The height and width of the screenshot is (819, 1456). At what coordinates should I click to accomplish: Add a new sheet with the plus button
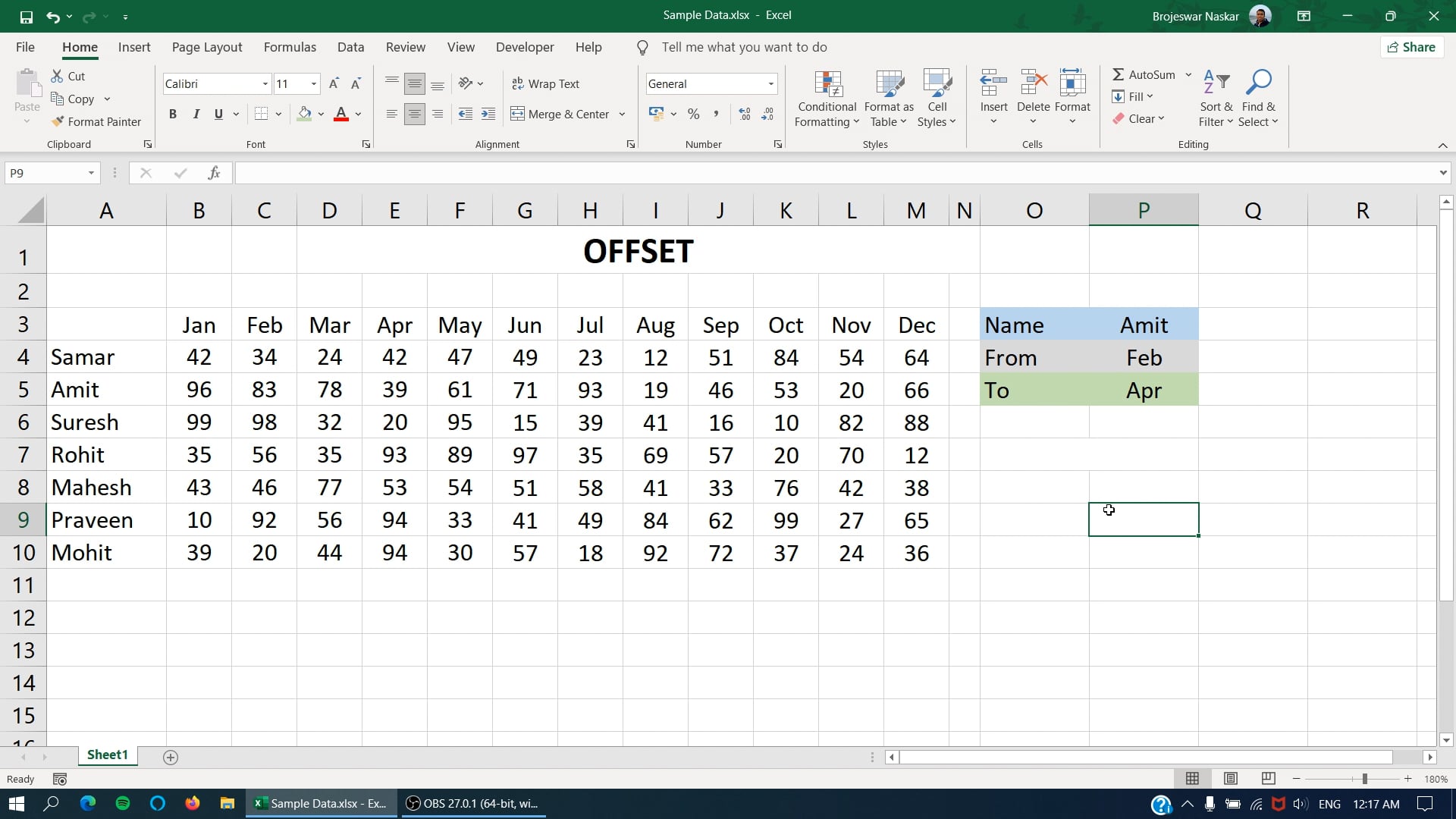coord(171,758)
